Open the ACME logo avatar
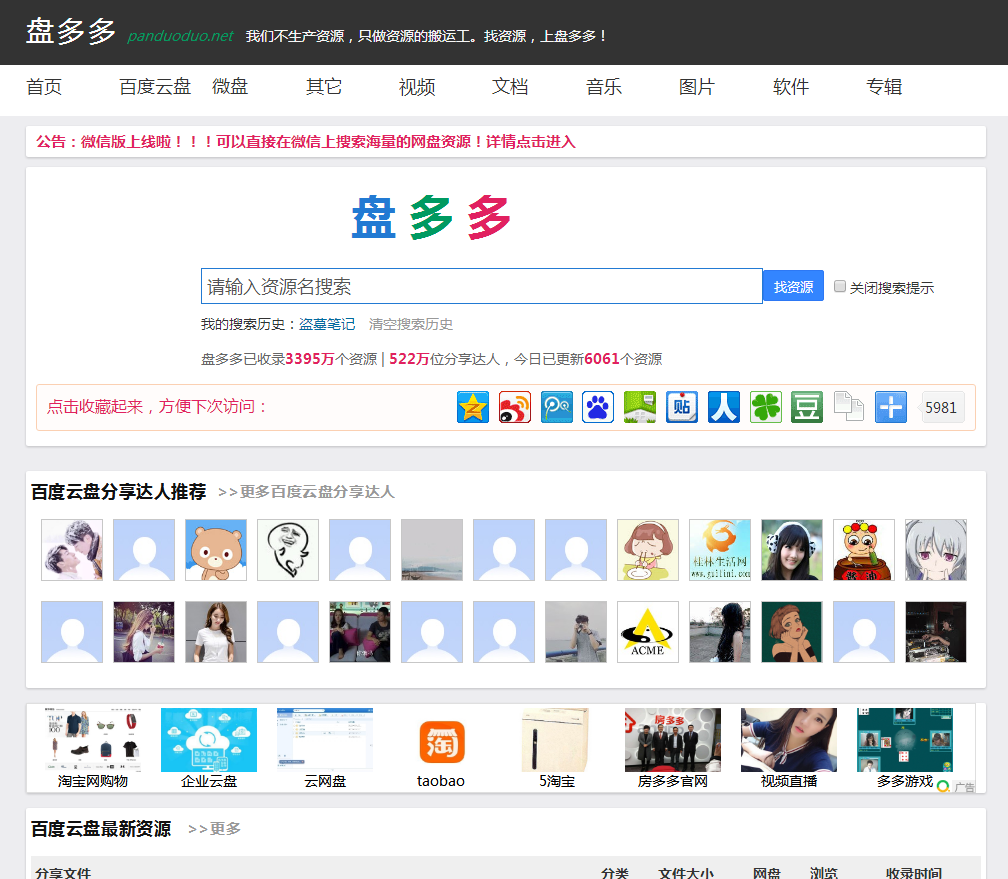The width and height of the screenshot is (1008, 879). click(x=648, y=632)
